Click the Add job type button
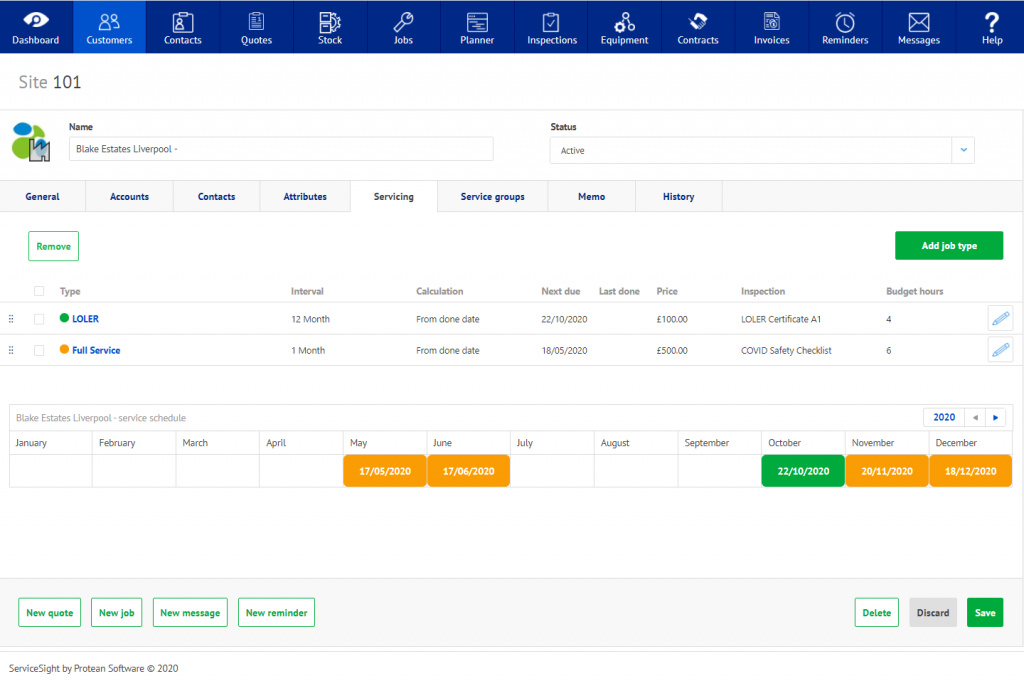The image size is (1024, 686). 948,245
